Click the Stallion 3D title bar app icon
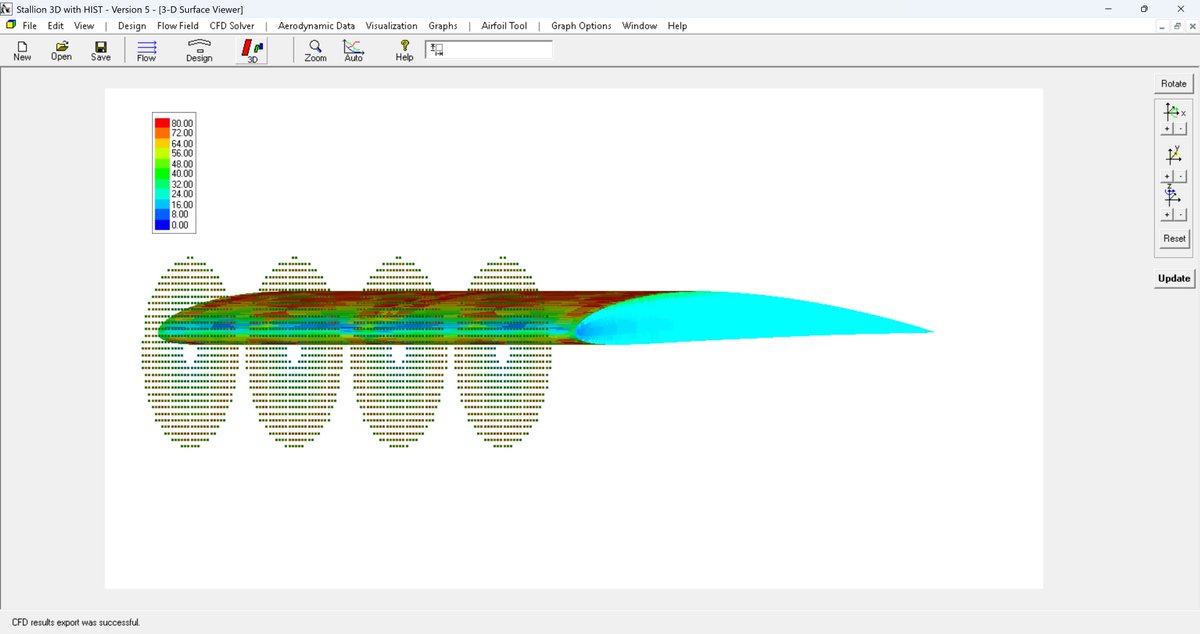 tap(8, 8)
